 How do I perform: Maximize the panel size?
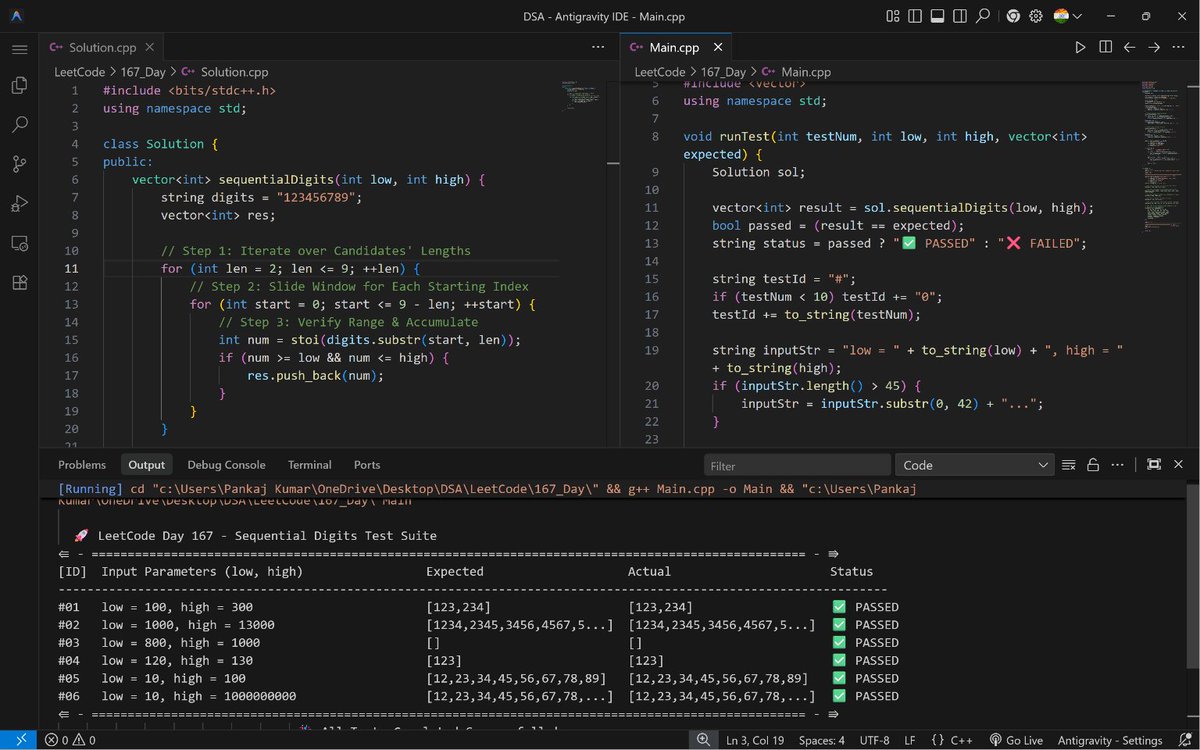click(1154, 465)
